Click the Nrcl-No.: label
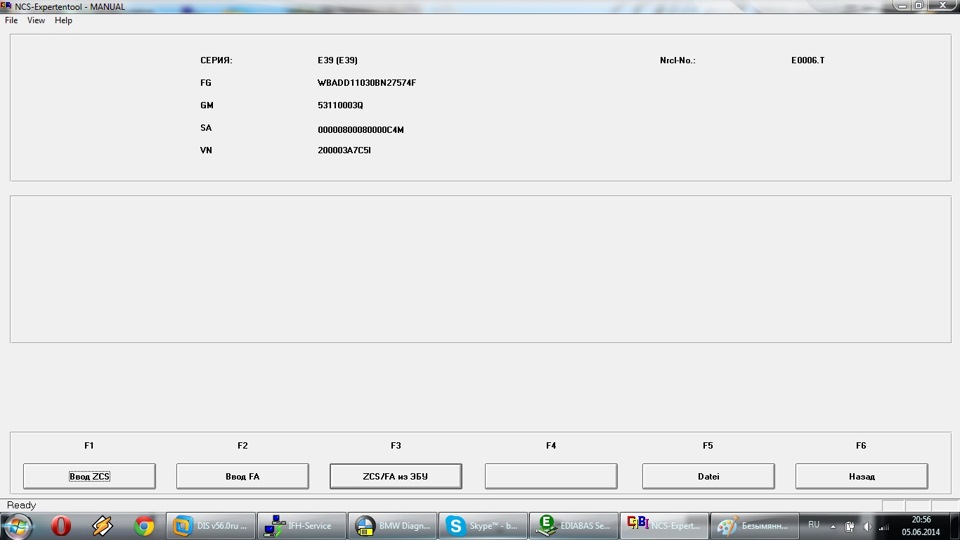This screenshot has width=960, height=540. pos(677,60)
